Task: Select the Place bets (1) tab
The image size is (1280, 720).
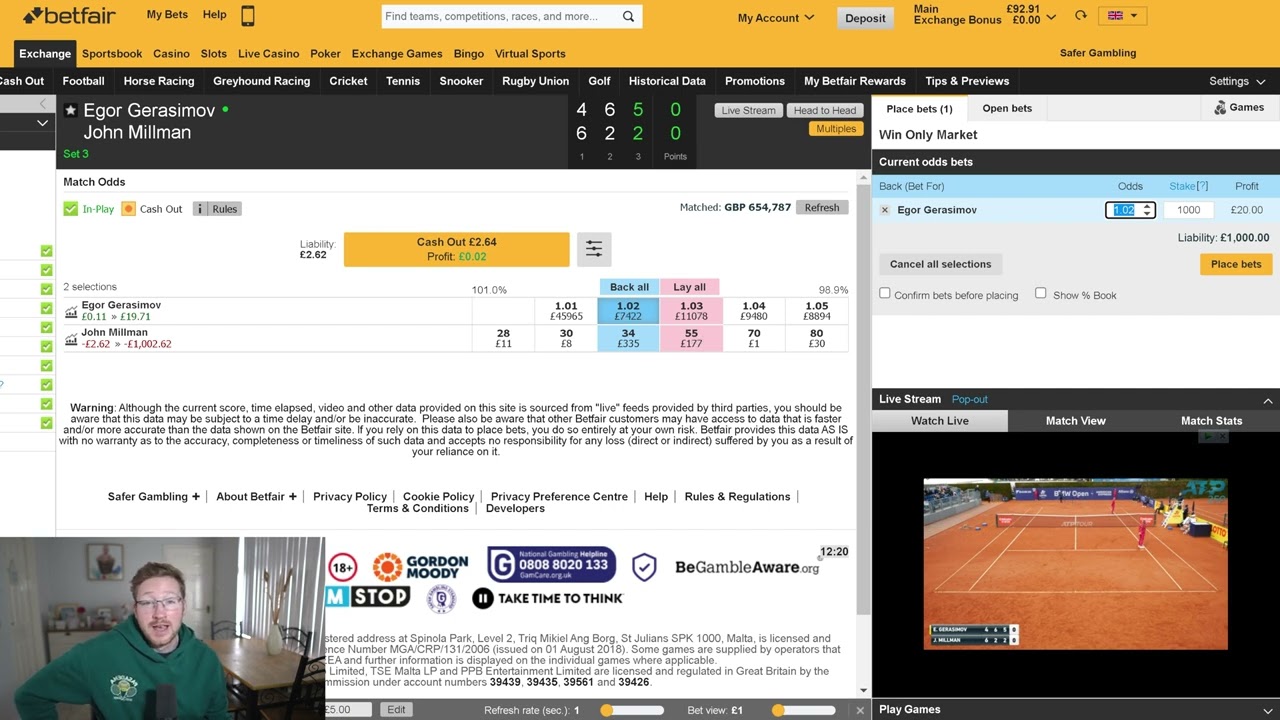Action: (x=919, y=109)
